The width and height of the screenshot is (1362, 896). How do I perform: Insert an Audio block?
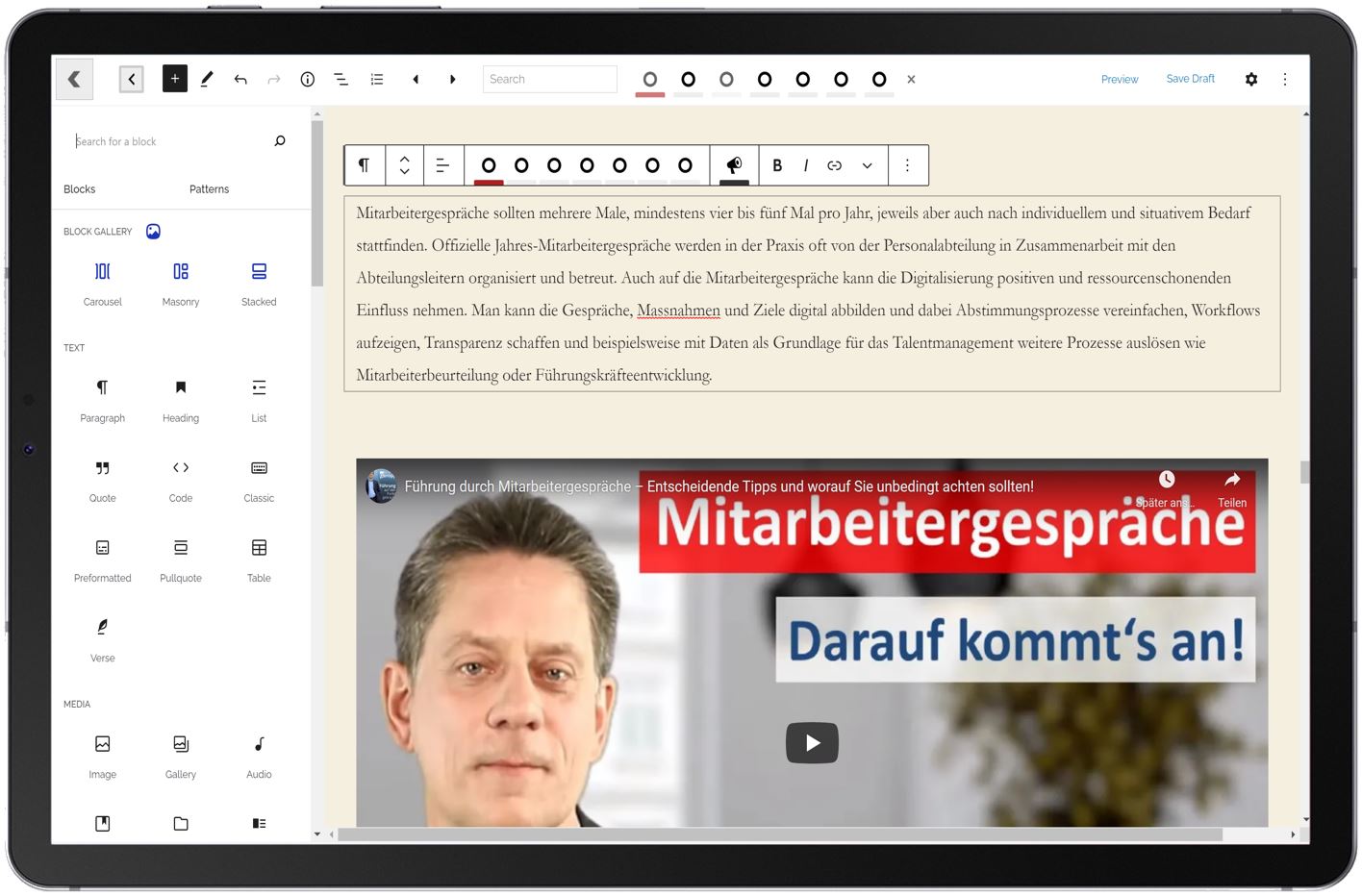pyautogui.click(x=259, y=757)
